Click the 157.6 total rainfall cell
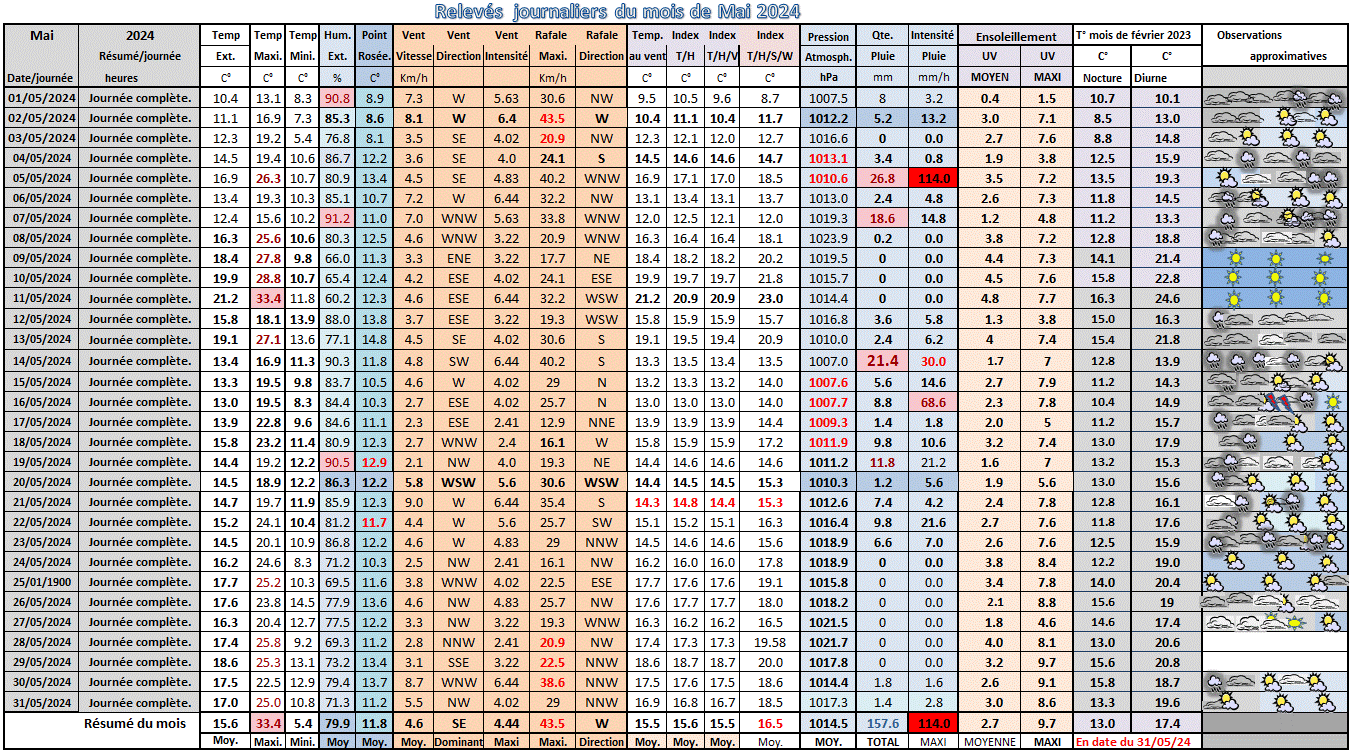 pos(882,723)
